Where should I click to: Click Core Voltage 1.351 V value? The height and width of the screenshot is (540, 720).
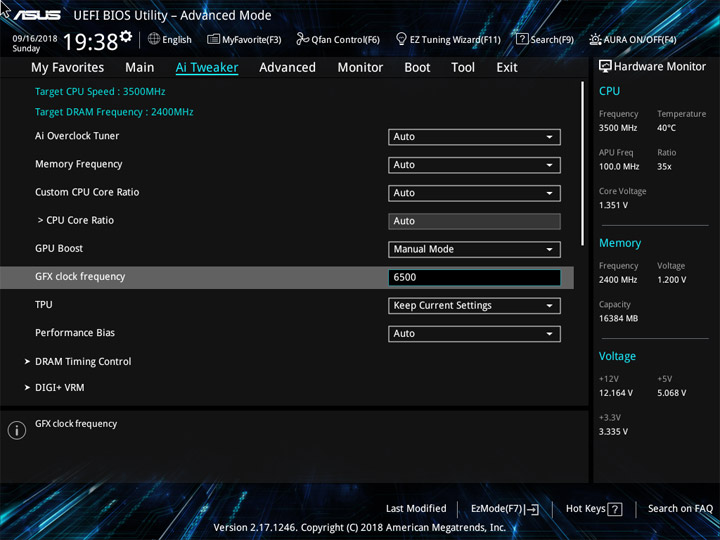coord(613,205)
